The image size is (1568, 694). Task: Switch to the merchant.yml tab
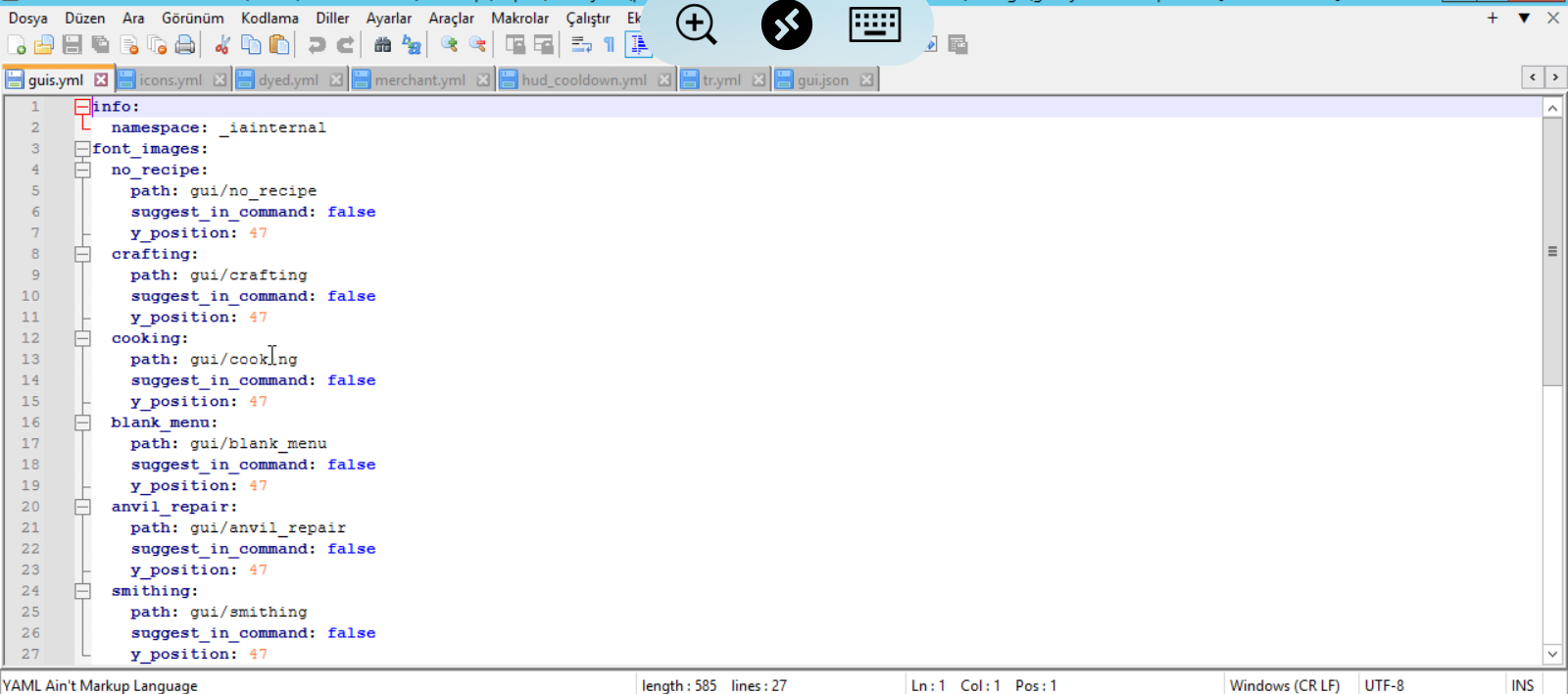tap(419, 80)
